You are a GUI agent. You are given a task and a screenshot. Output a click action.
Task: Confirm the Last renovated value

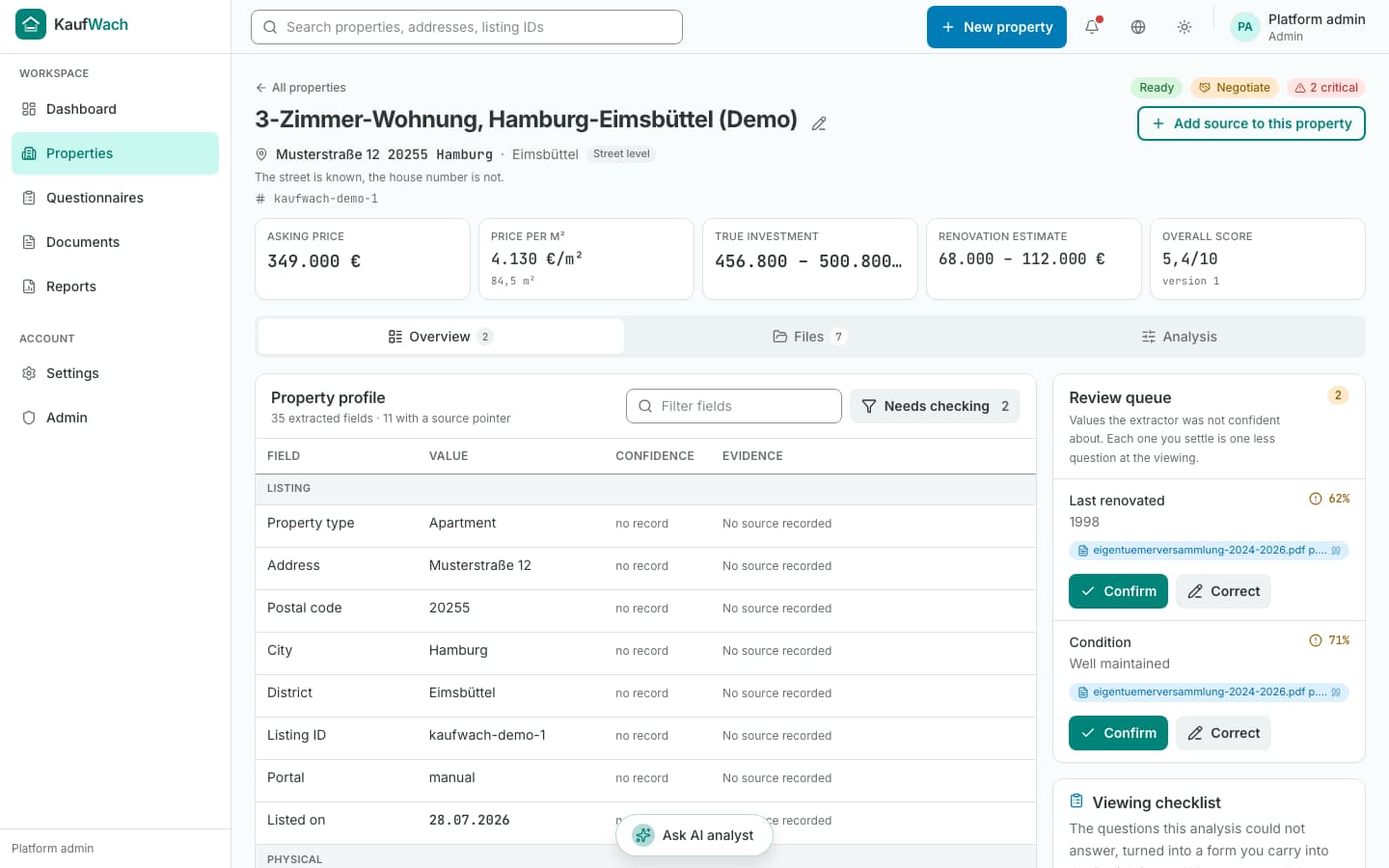pyautogui.click(x=1118, y=591)
